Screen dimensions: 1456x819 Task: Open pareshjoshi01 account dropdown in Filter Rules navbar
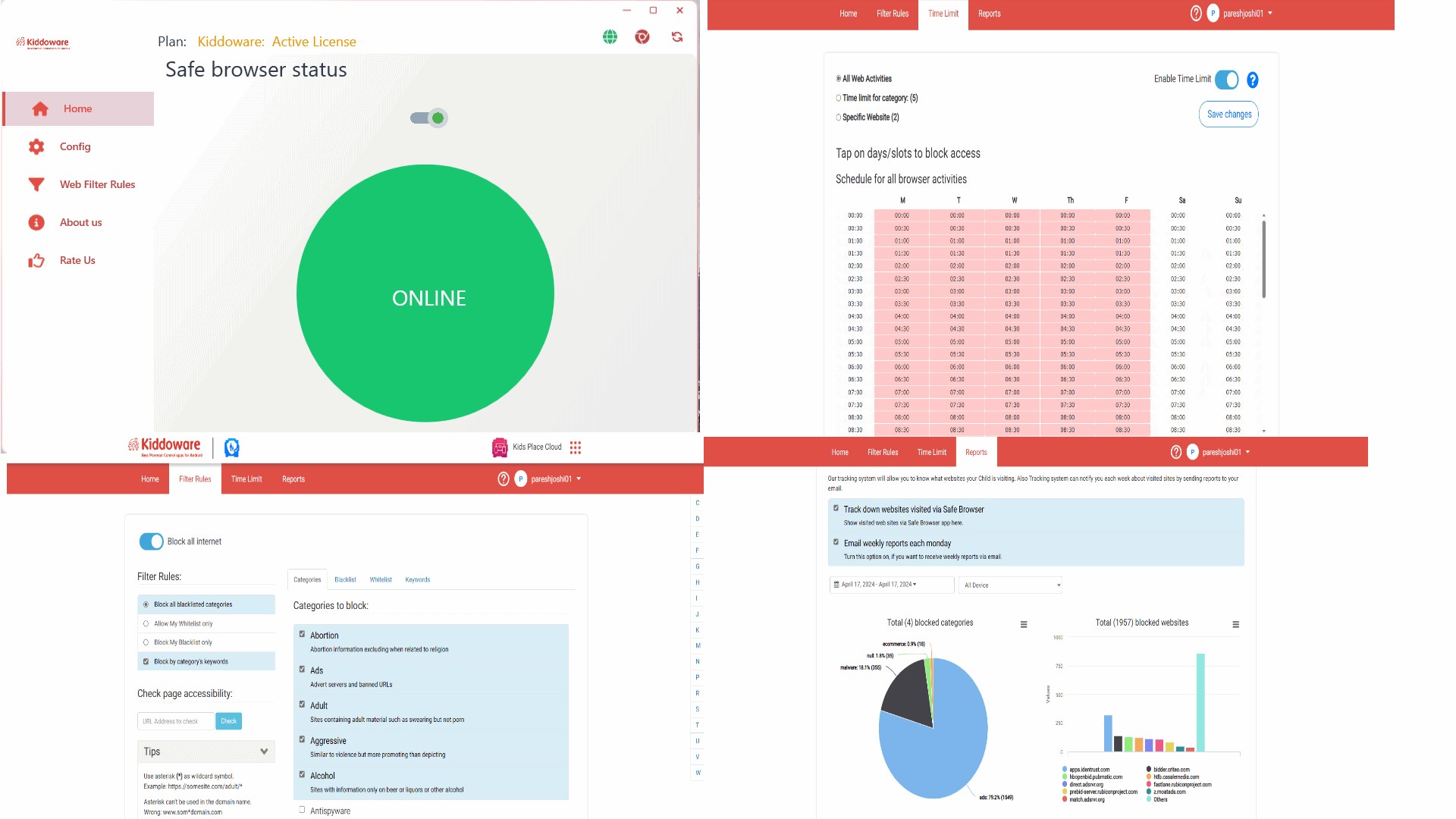pyautogui.click(x=556, y=479)
